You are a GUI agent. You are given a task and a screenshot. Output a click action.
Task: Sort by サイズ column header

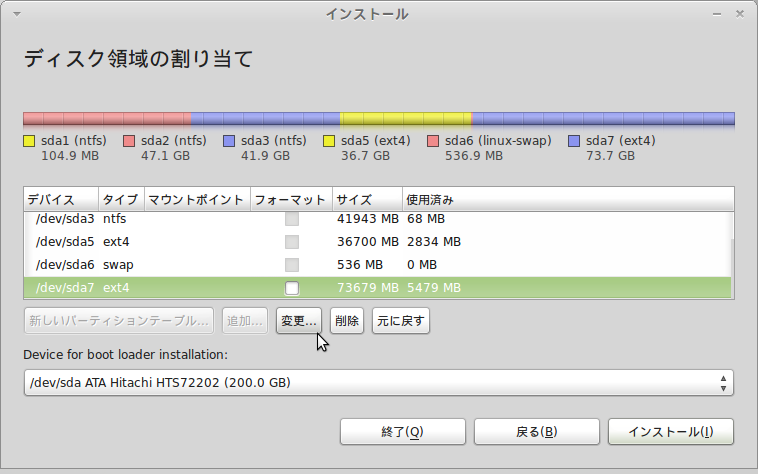pos(367,199)
